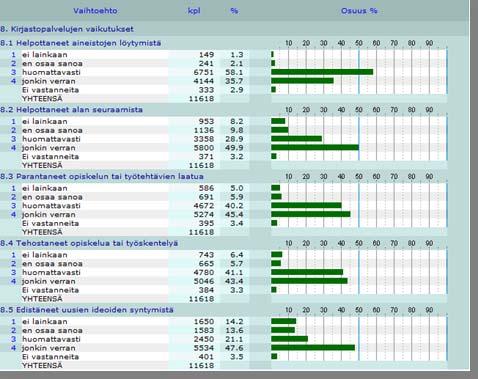Click count 1650 in section 8.5

(204, 321)
